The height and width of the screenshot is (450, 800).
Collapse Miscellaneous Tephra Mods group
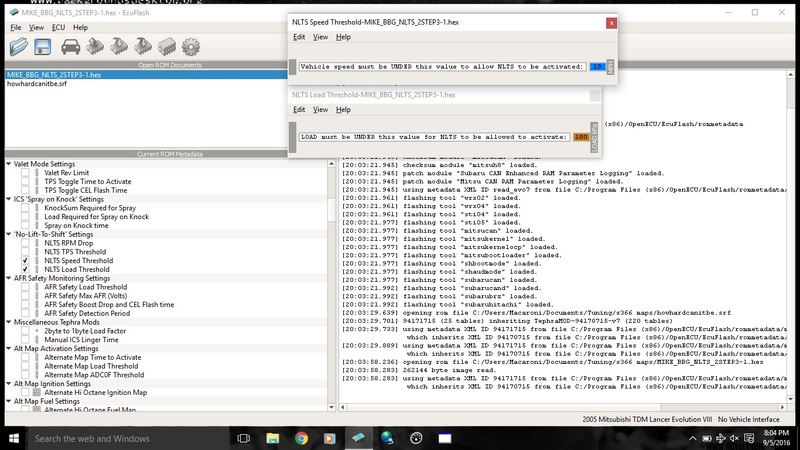click(x=9, y=322)
